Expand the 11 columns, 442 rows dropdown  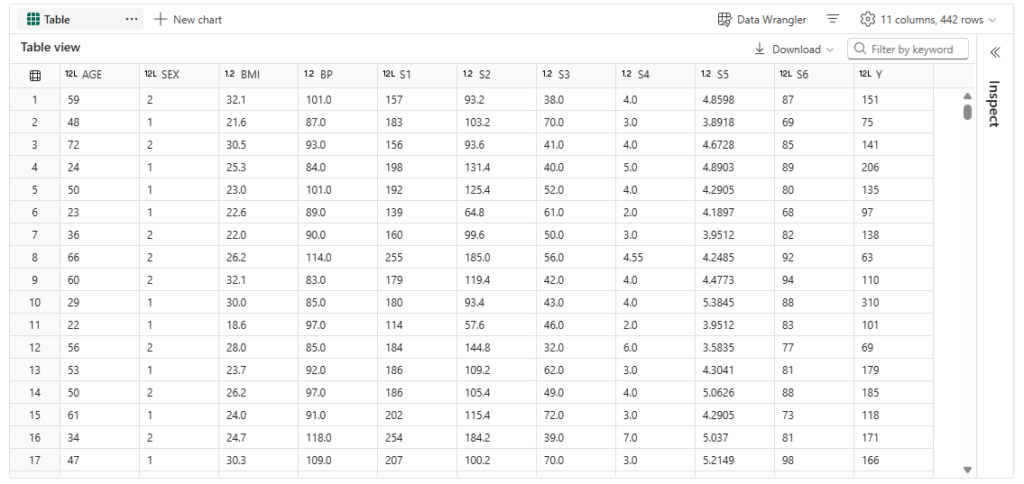click(992, 20)
